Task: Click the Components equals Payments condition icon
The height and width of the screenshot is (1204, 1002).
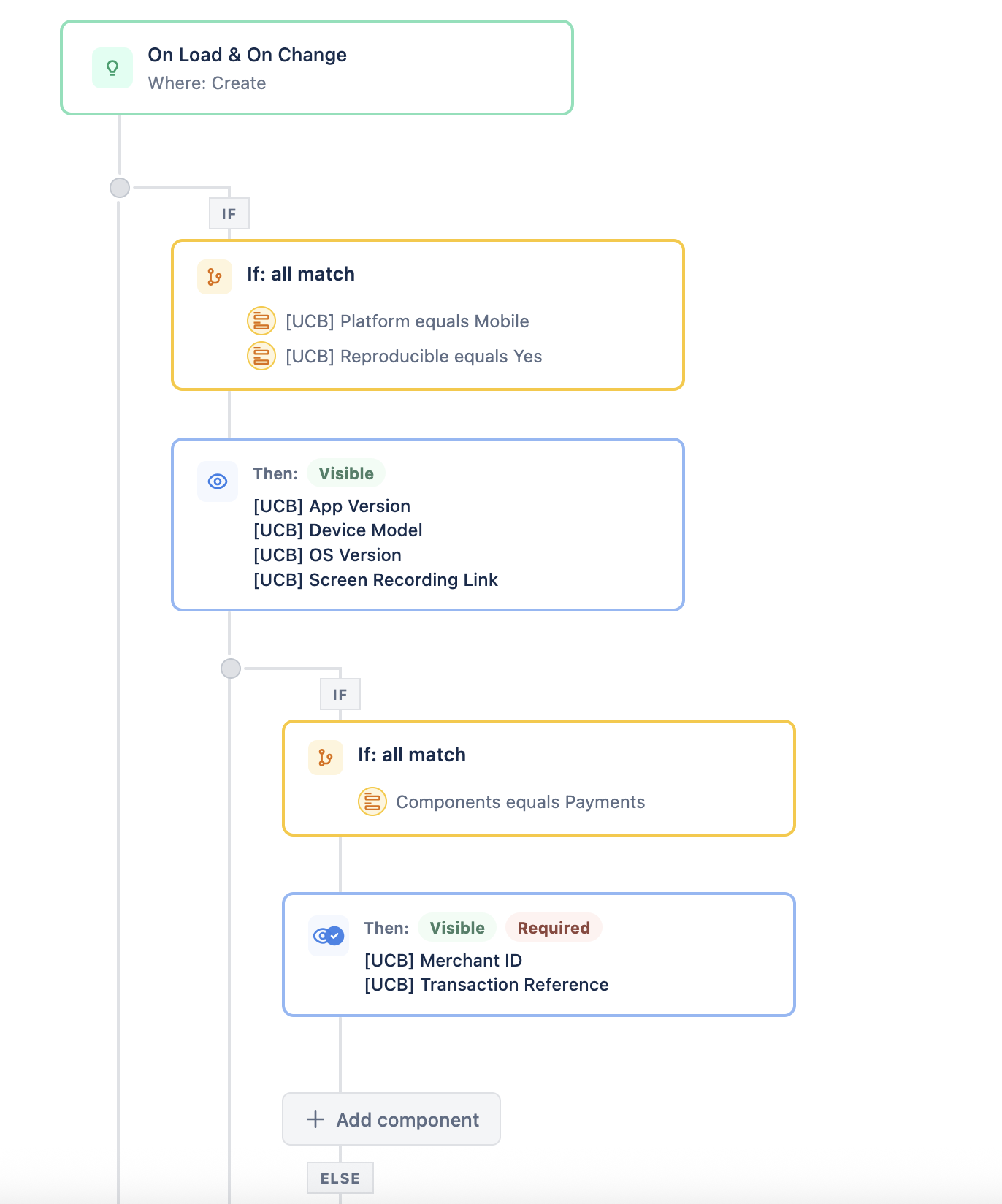Action: [x=372, y=801]
